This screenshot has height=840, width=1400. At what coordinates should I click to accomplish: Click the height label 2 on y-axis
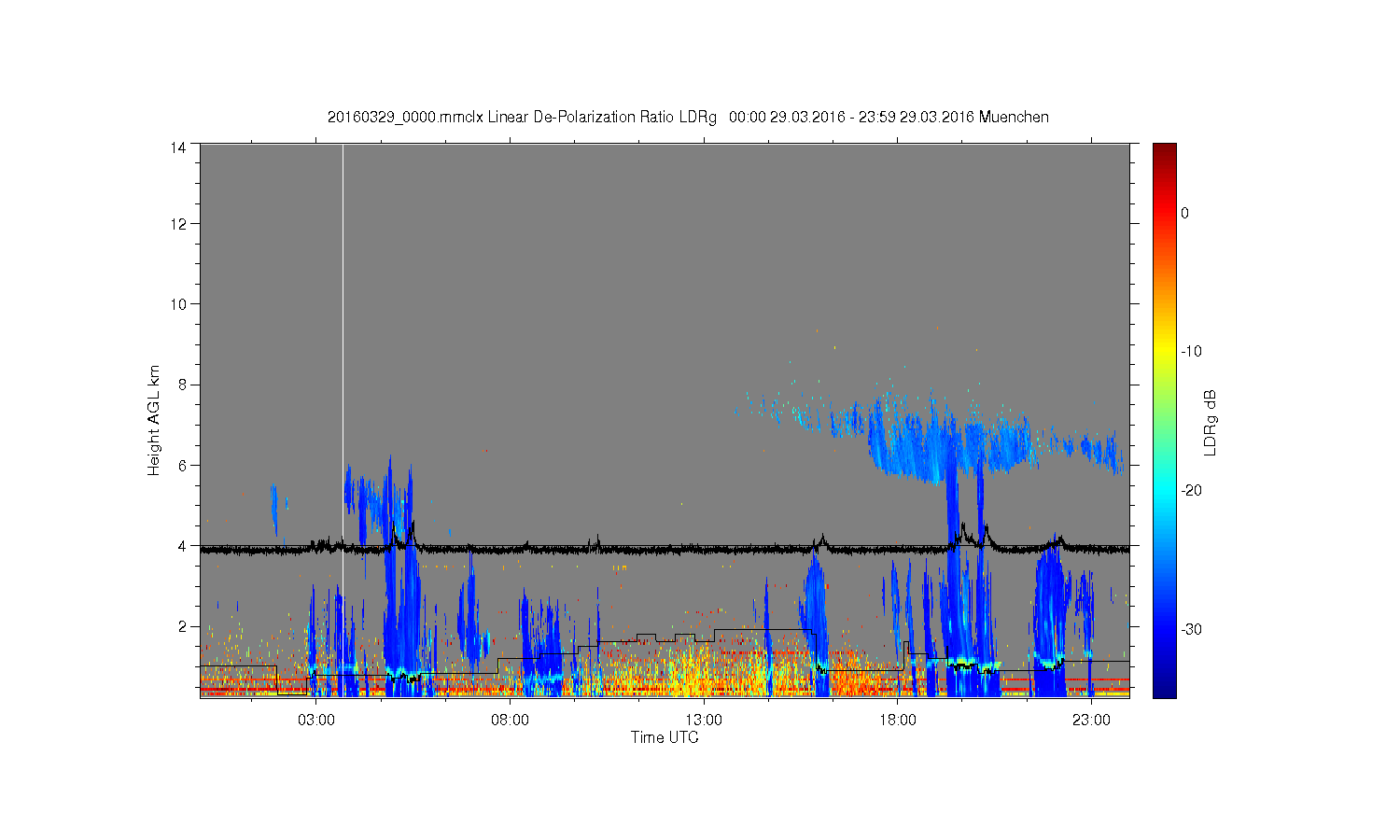[x=182, y=625]
